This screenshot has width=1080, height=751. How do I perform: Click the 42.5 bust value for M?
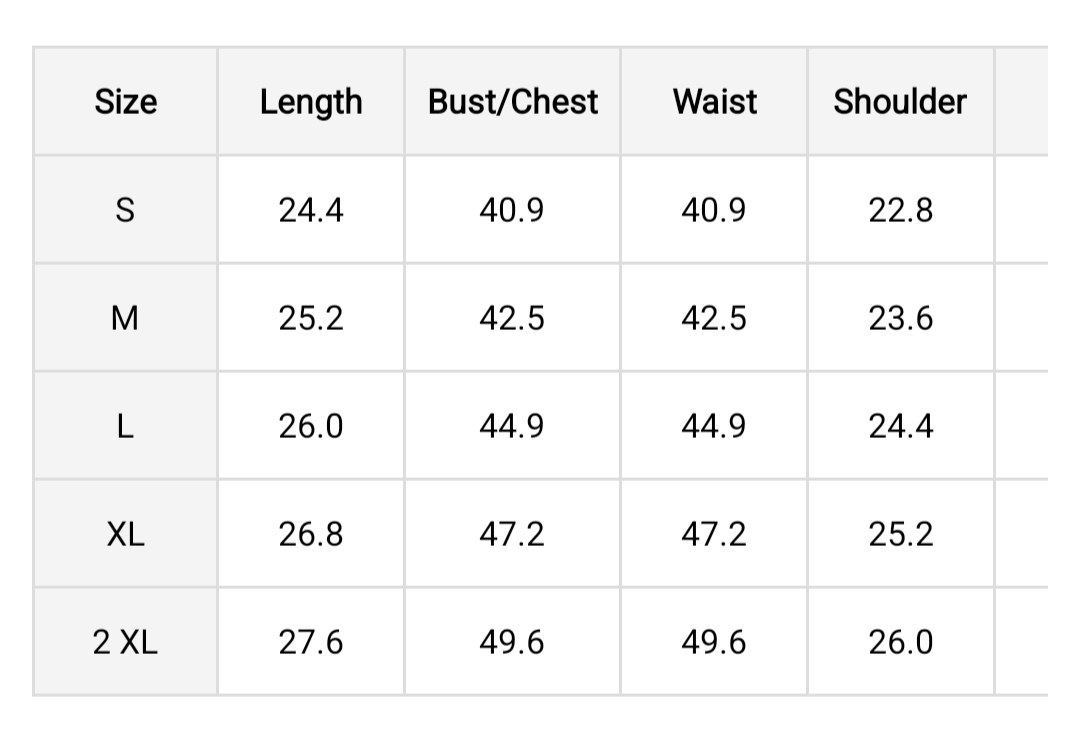point(512,318)
